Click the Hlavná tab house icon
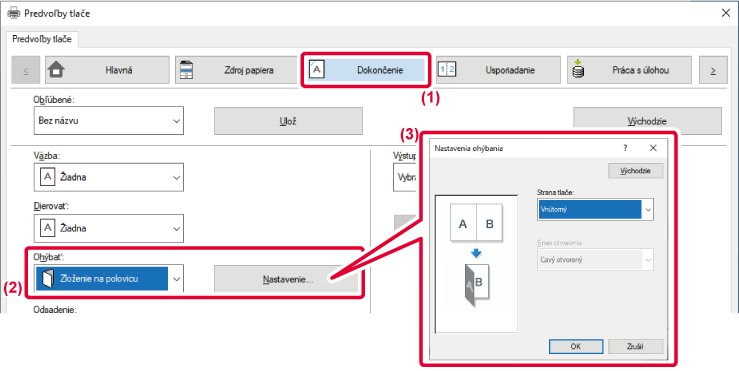Screen dimensions: 739x371 pyautogui.click(x=57, y=70)
